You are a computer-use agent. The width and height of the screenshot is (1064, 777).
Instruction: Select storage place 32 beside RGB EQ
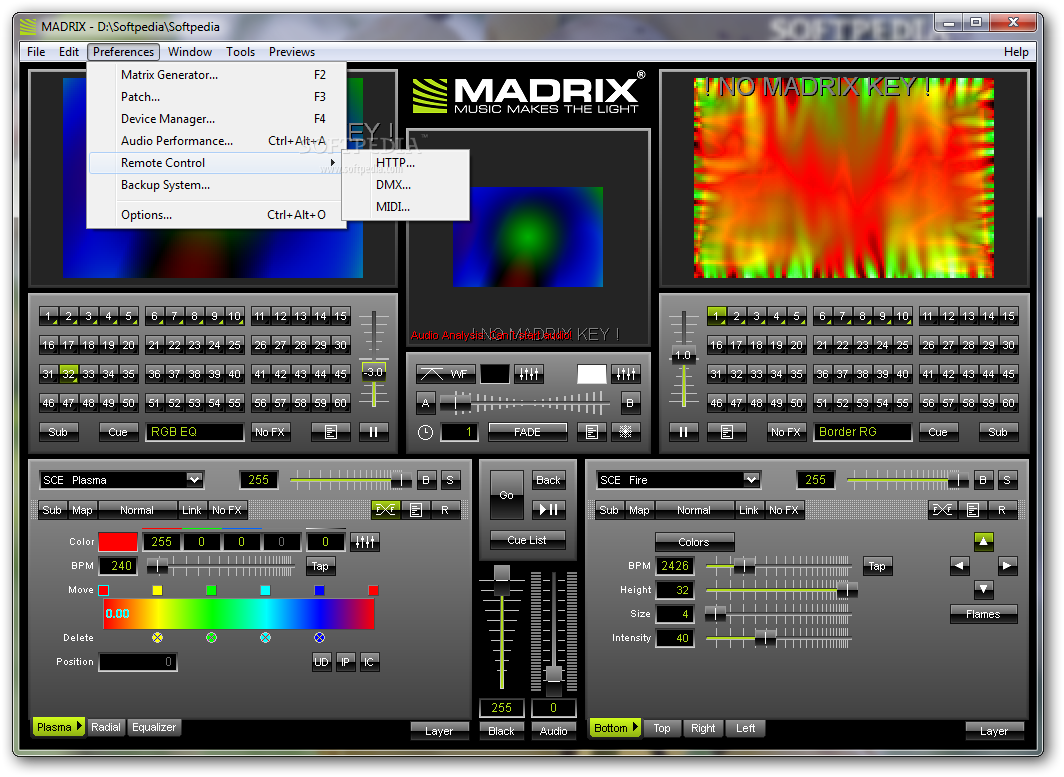click(68, 374)
